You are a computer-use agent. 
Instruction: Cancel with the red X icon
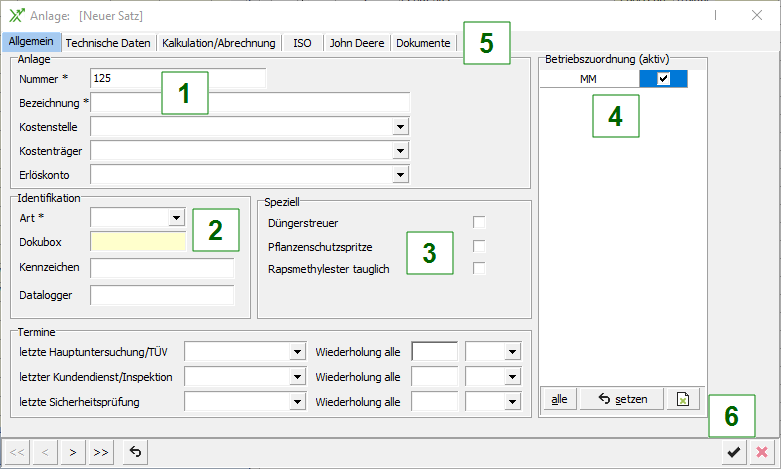[x=763, y=453]
